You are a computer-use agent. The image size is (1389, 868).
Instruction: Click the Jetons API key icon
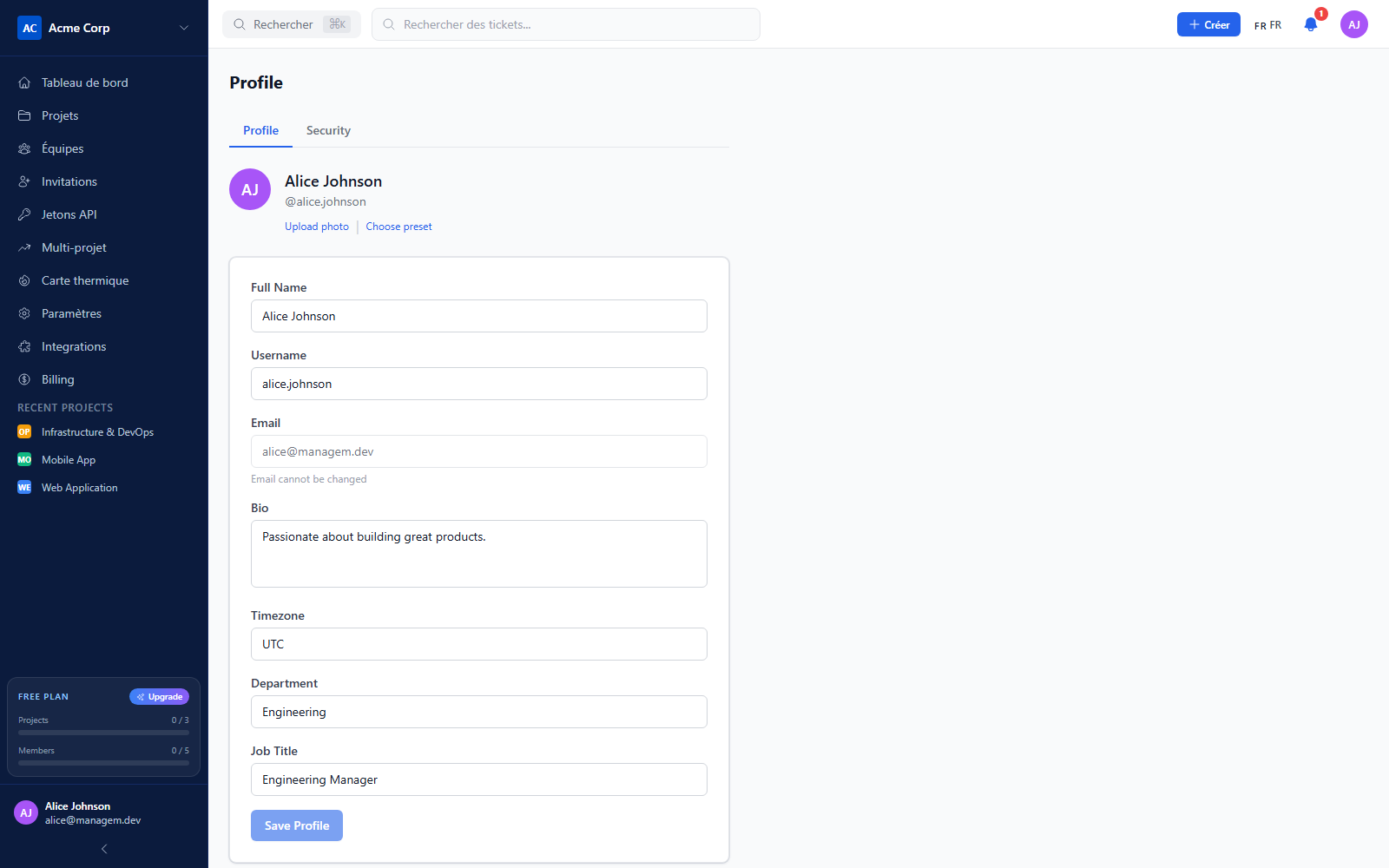24,214
